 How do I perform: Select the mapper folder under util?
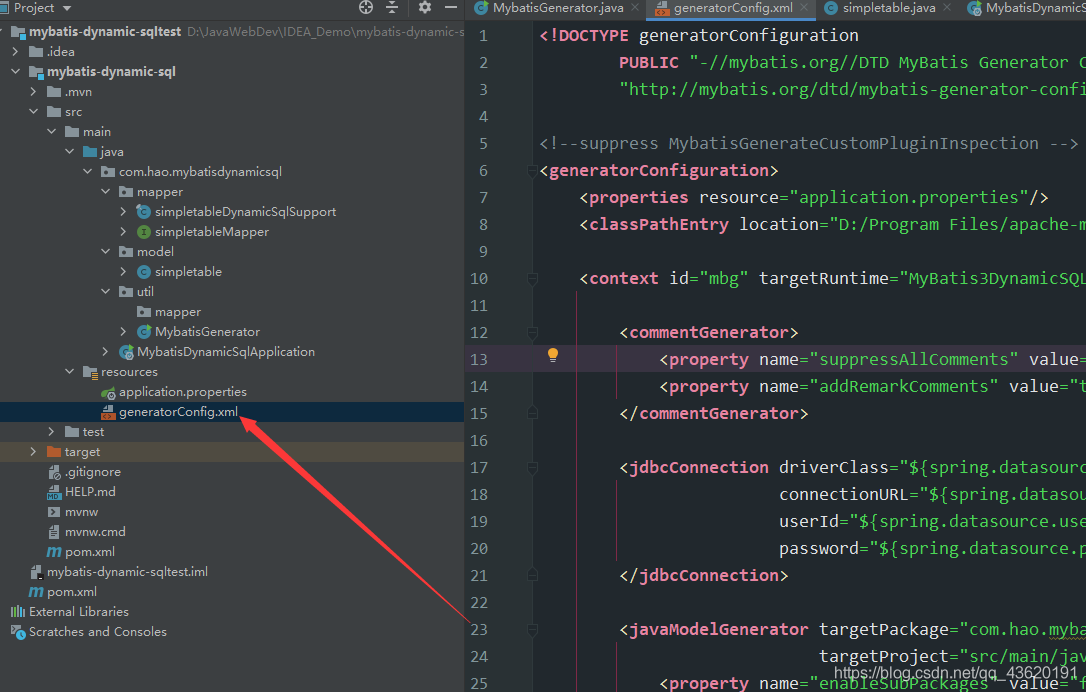tap(232, 312)
